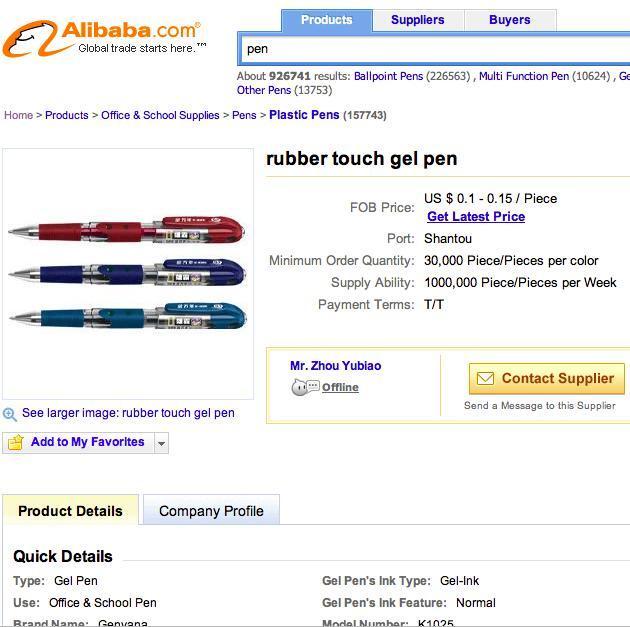Go to Office & School Supplies breadcrumb

pyautogui.click(x=160, y=115)
